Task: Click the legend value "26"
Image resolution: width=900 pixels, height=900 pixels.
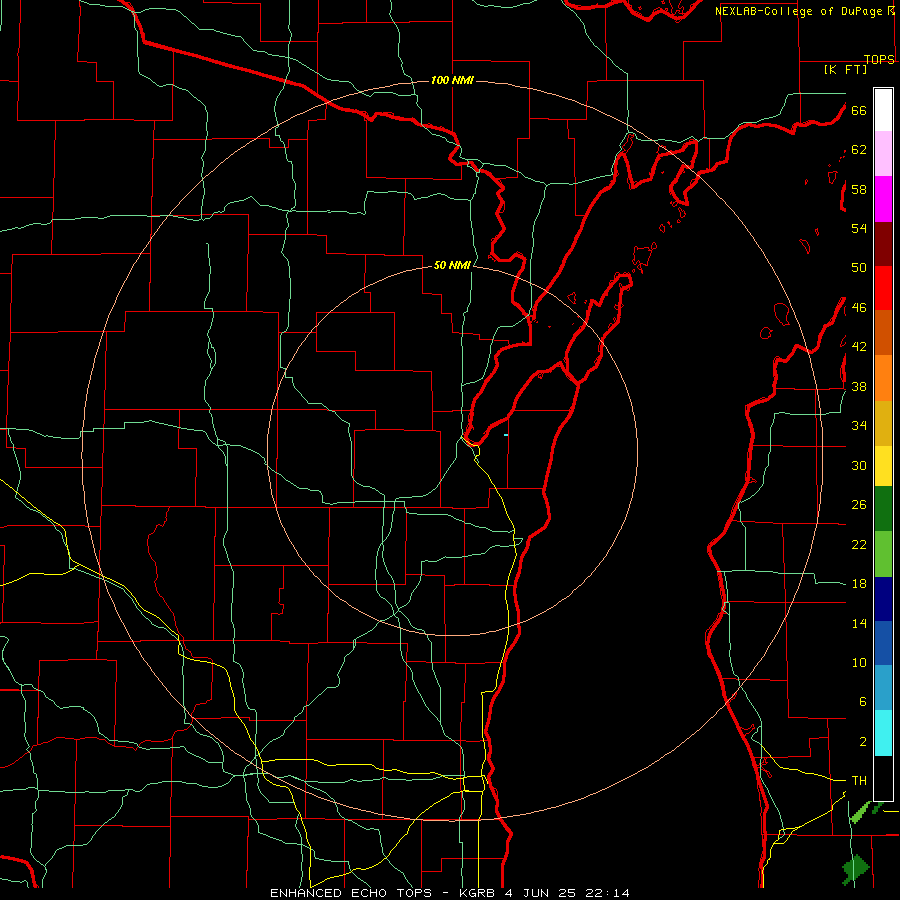Action: (859, 505)
